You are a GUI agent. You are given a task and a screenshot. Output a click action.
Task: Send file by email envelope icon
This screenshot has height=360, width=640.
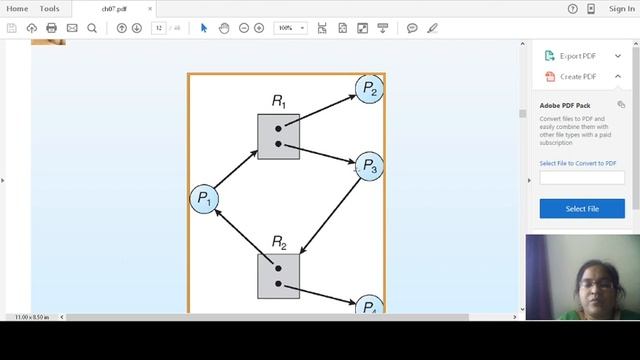point(72,28)
